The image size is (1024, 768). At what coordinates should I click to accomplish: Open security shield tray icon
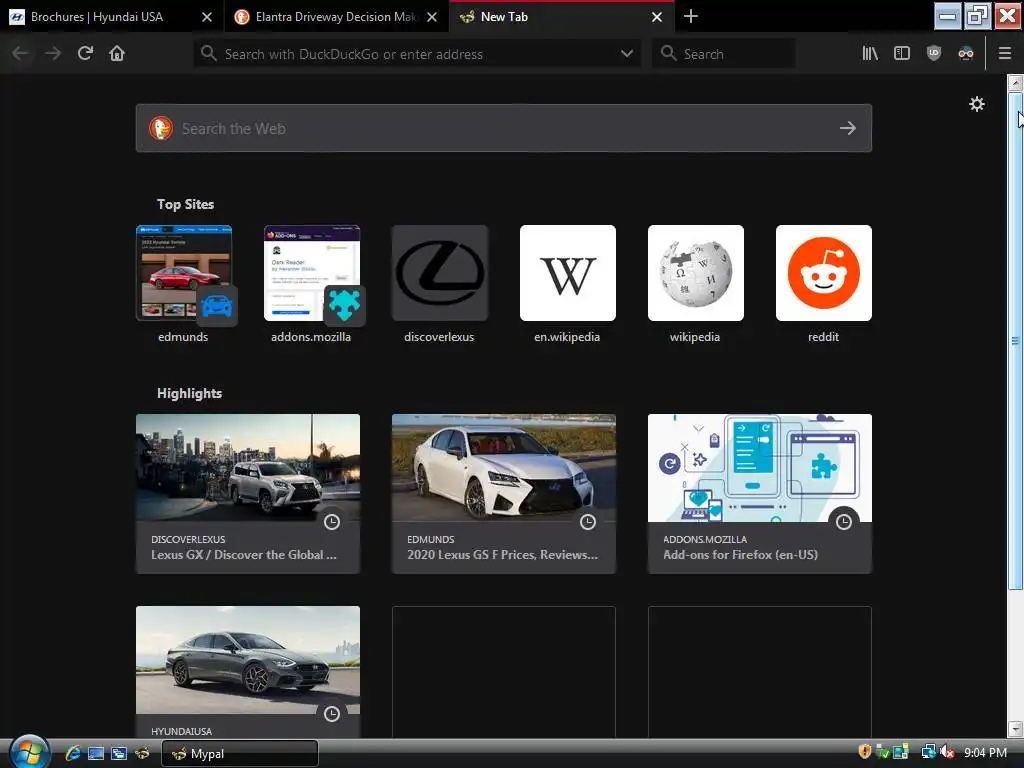point(865,752)
